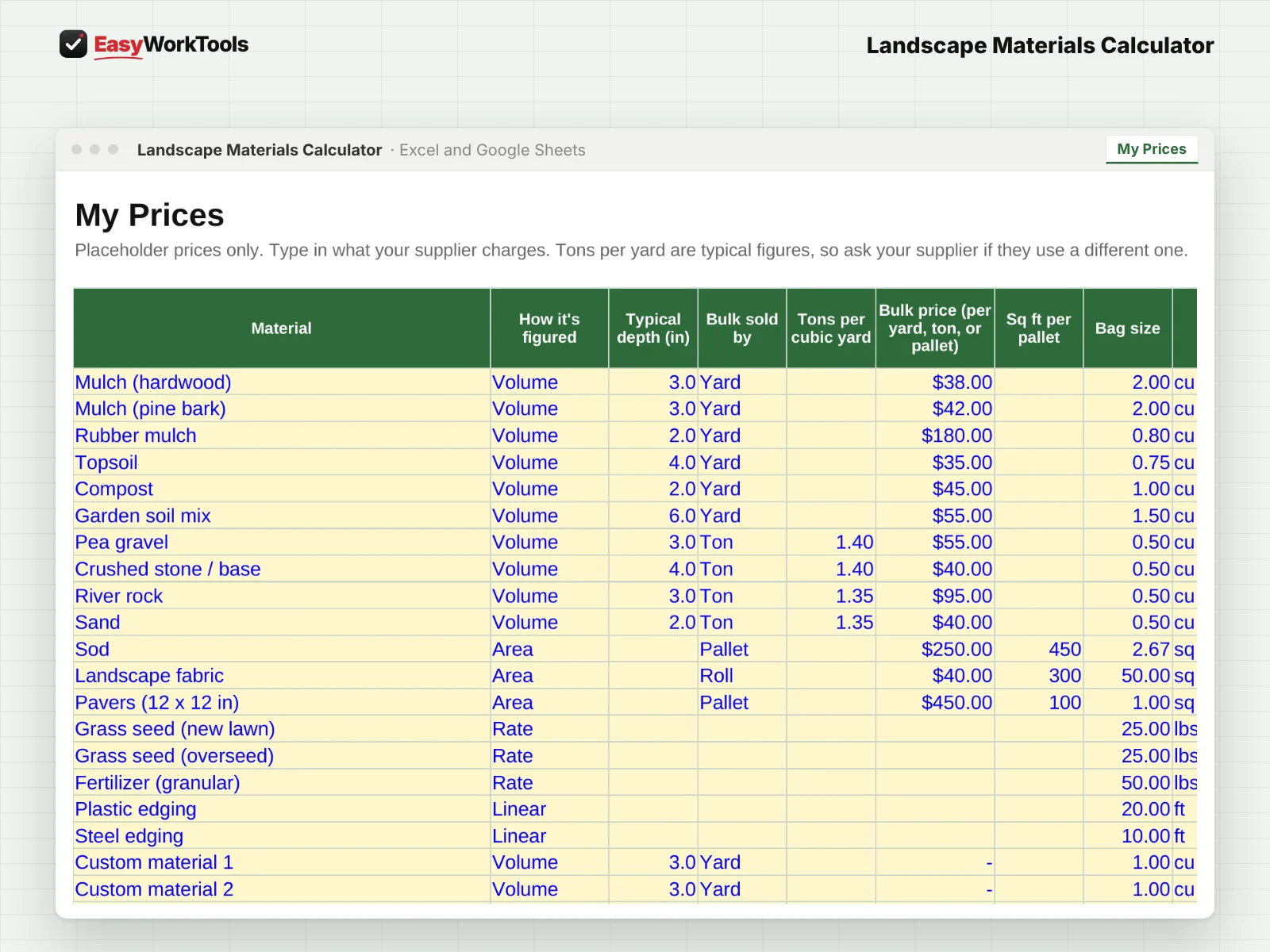Image resolution: width=1270 pixels, height=952 pixels.
Task: Click the Compost material cell
Action: coord(282,489)
